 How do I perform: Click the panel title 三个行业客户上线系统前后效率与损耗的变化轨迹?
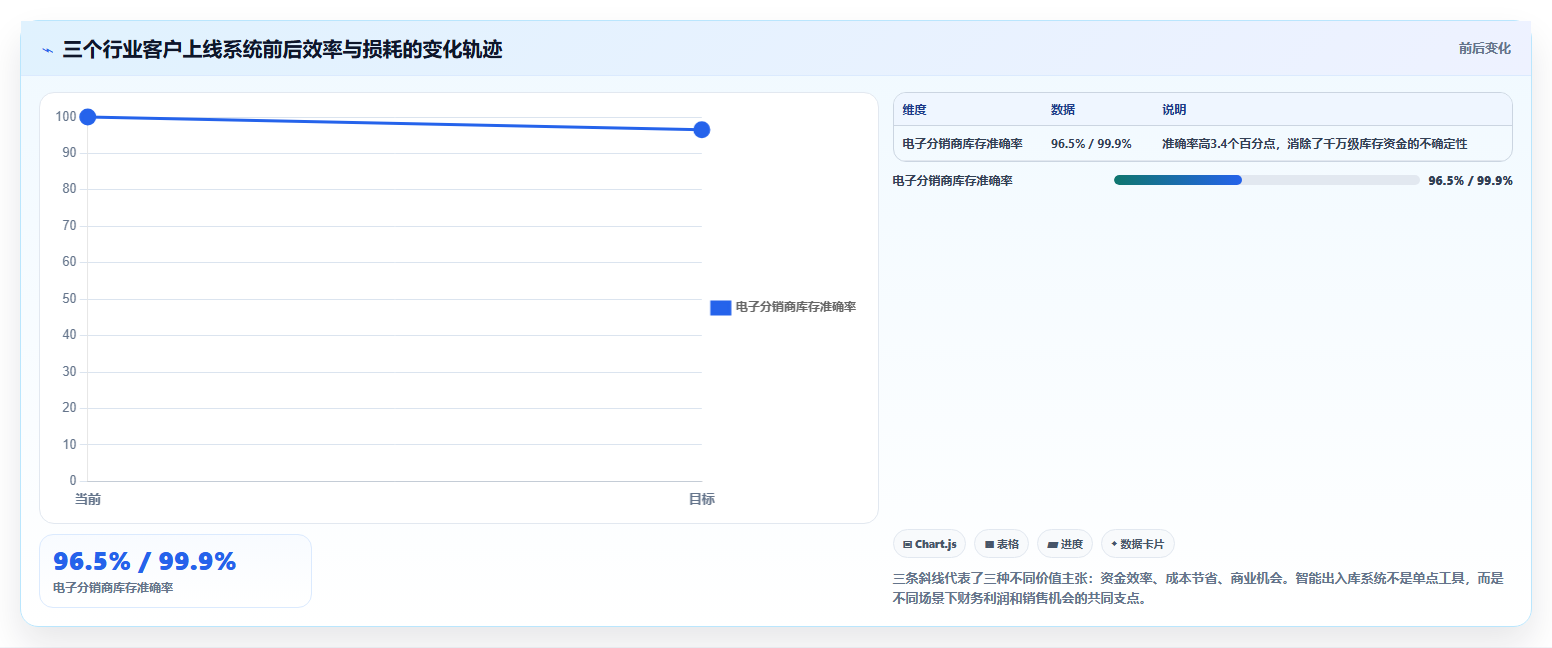tap(282, 49)
